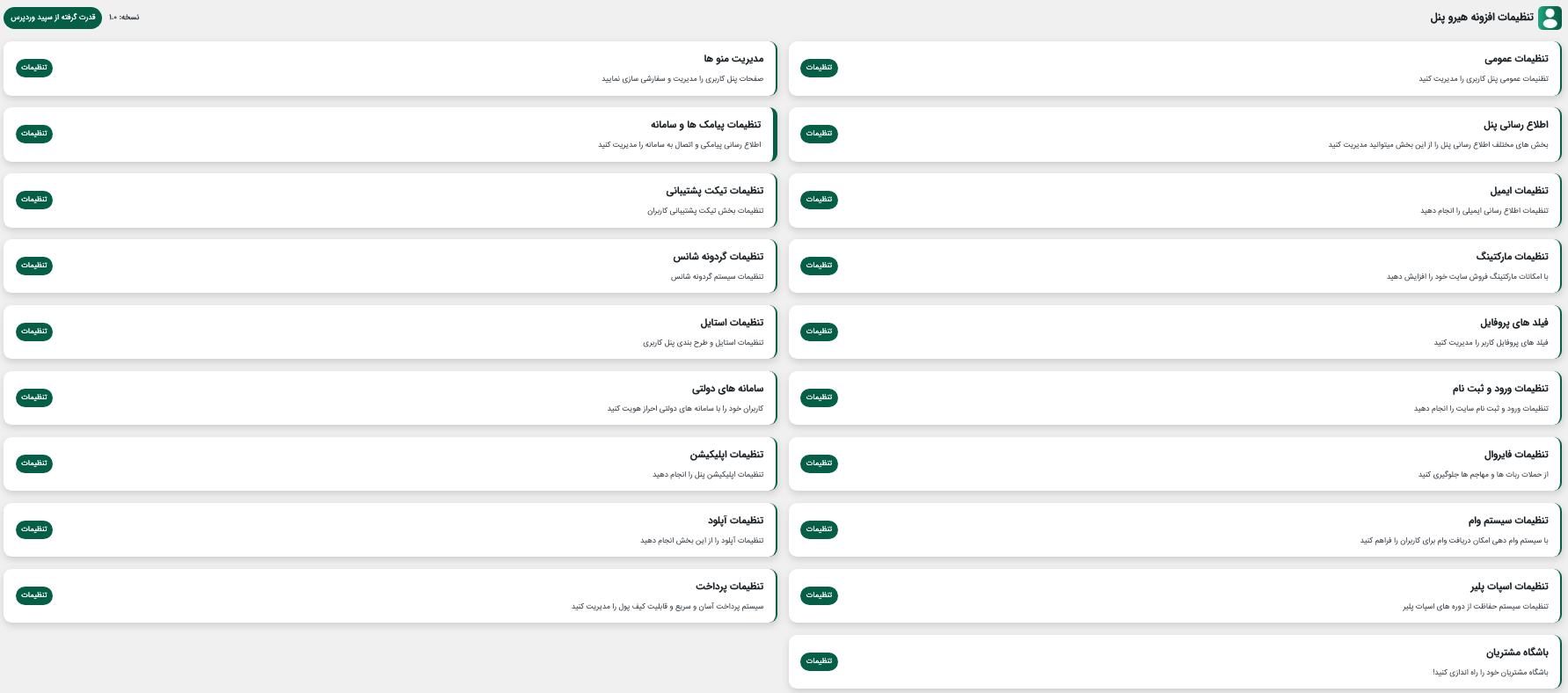Viewport: 1568px width, 693px height.
Task: Open فیلد های پروفایل settings button
Action: [819, 332]
